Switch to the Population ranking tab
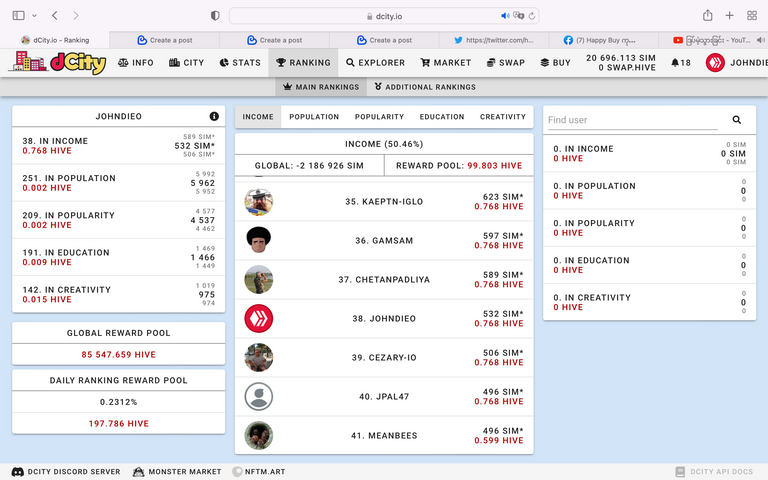Viewport: 768px width, 480px height. coord(314,117)
